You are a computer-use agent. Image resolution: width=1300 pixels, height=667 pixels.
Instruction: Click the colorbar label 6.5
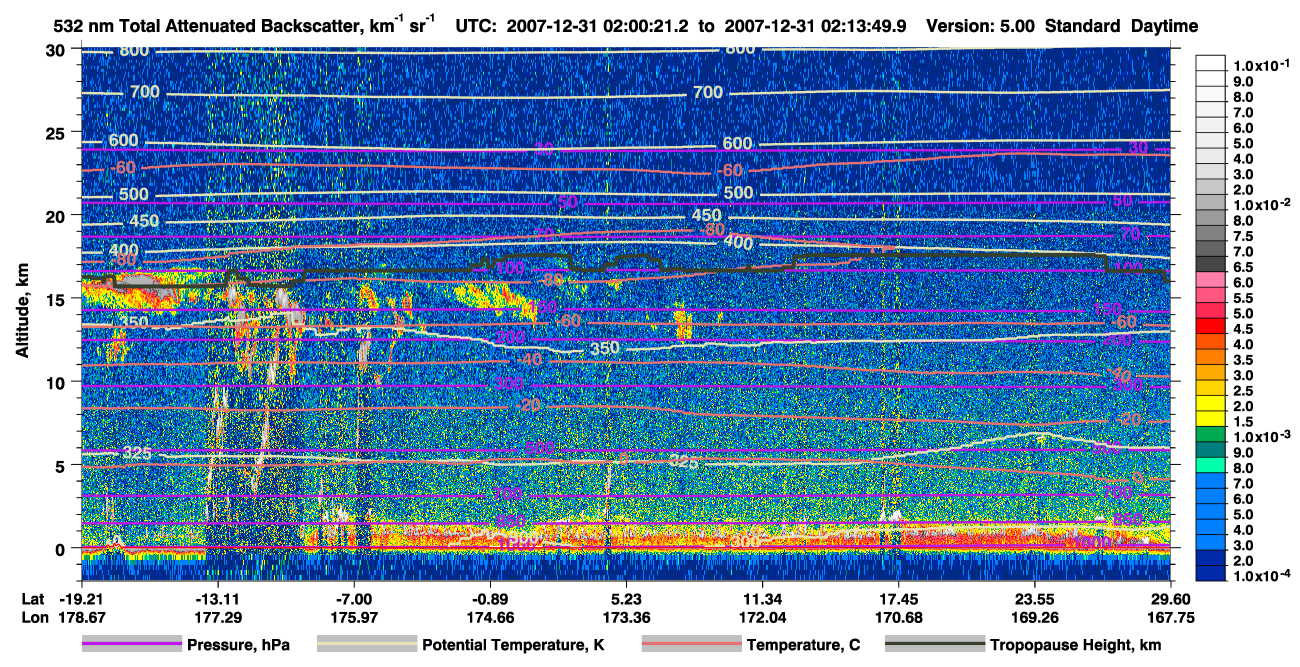(x=1243, y=267)
